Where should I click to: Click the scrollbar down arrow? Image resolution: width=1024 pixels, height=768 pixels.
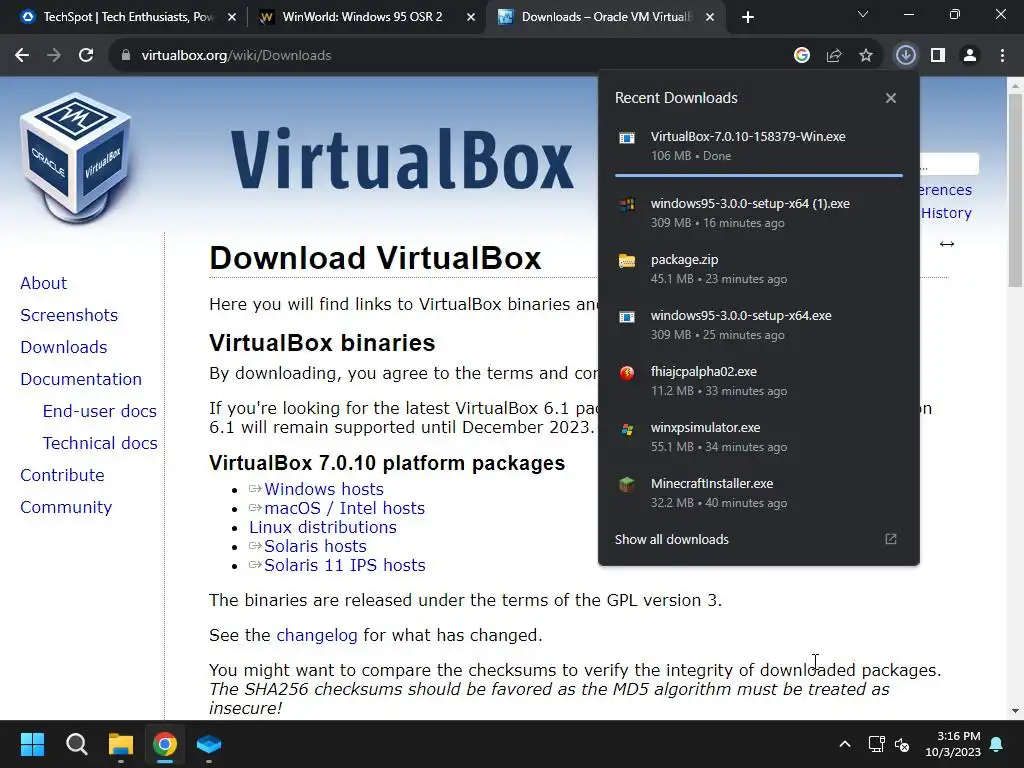(1015, 711)
